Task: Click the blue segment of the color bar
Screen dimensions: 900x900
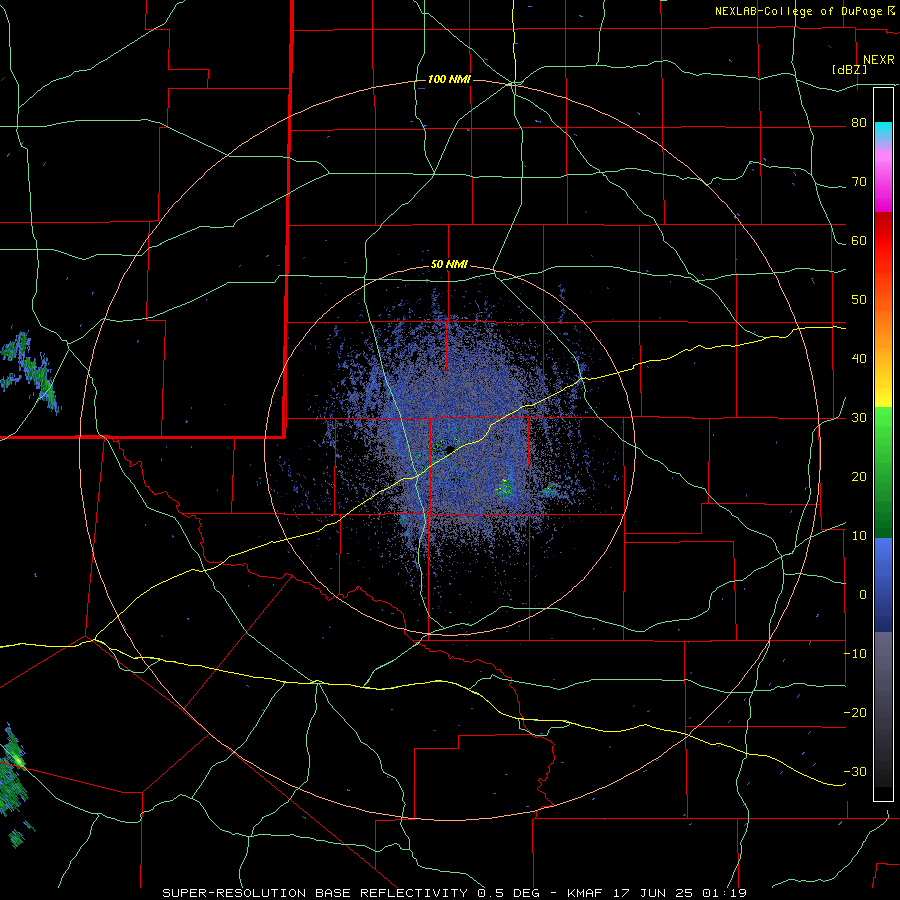Action: pyautogui.click(x=883, y=584)
